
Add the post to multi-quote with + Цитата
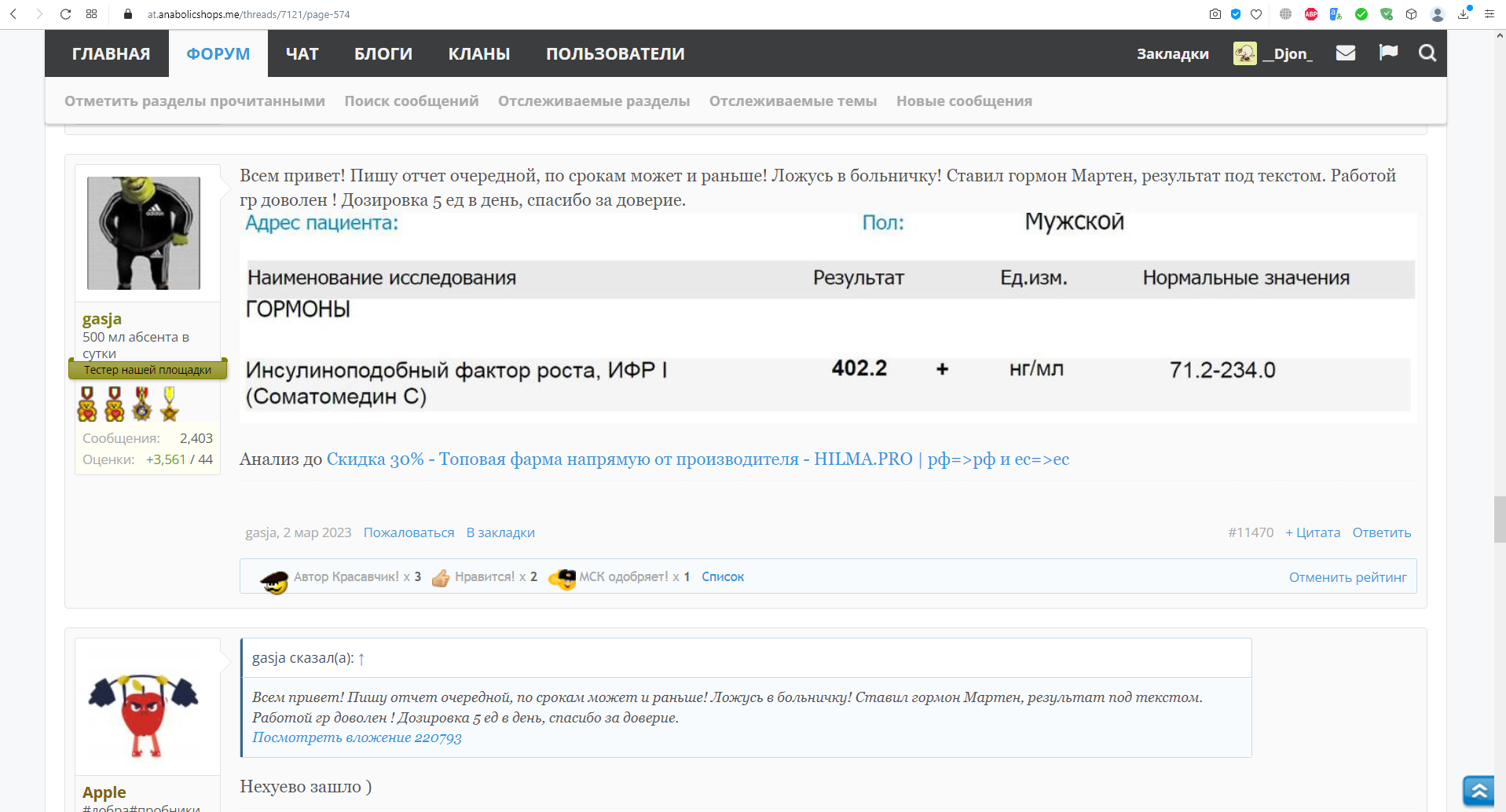pos(1312,532)
